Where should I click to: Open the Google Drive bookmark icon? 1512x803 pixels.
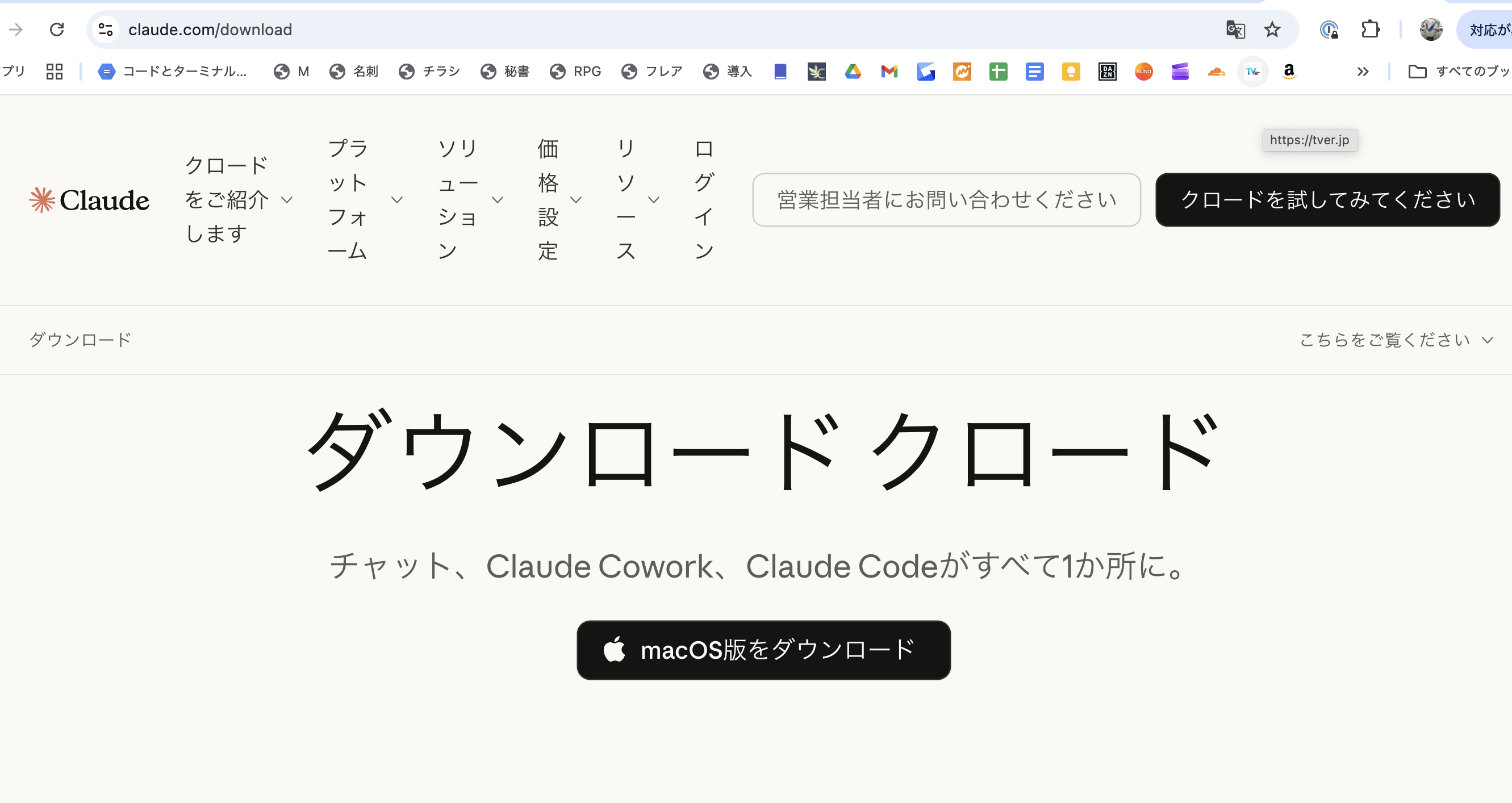click(853, 71)
